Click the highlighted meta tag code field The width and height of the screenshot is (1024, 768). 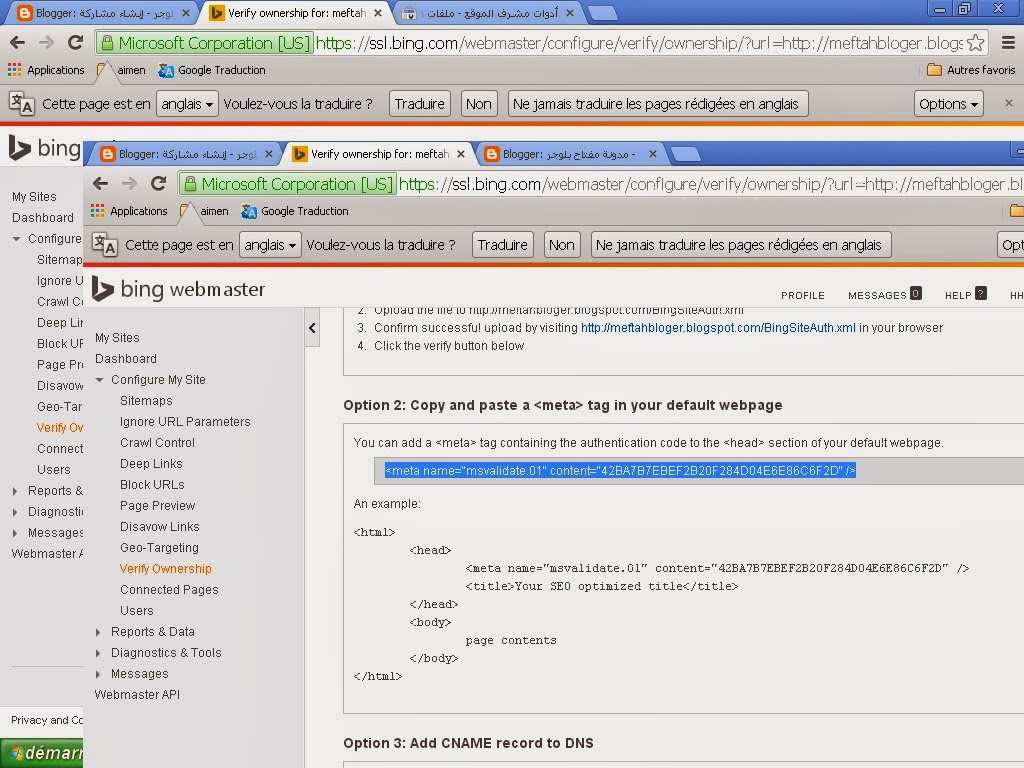coord(699,471)
